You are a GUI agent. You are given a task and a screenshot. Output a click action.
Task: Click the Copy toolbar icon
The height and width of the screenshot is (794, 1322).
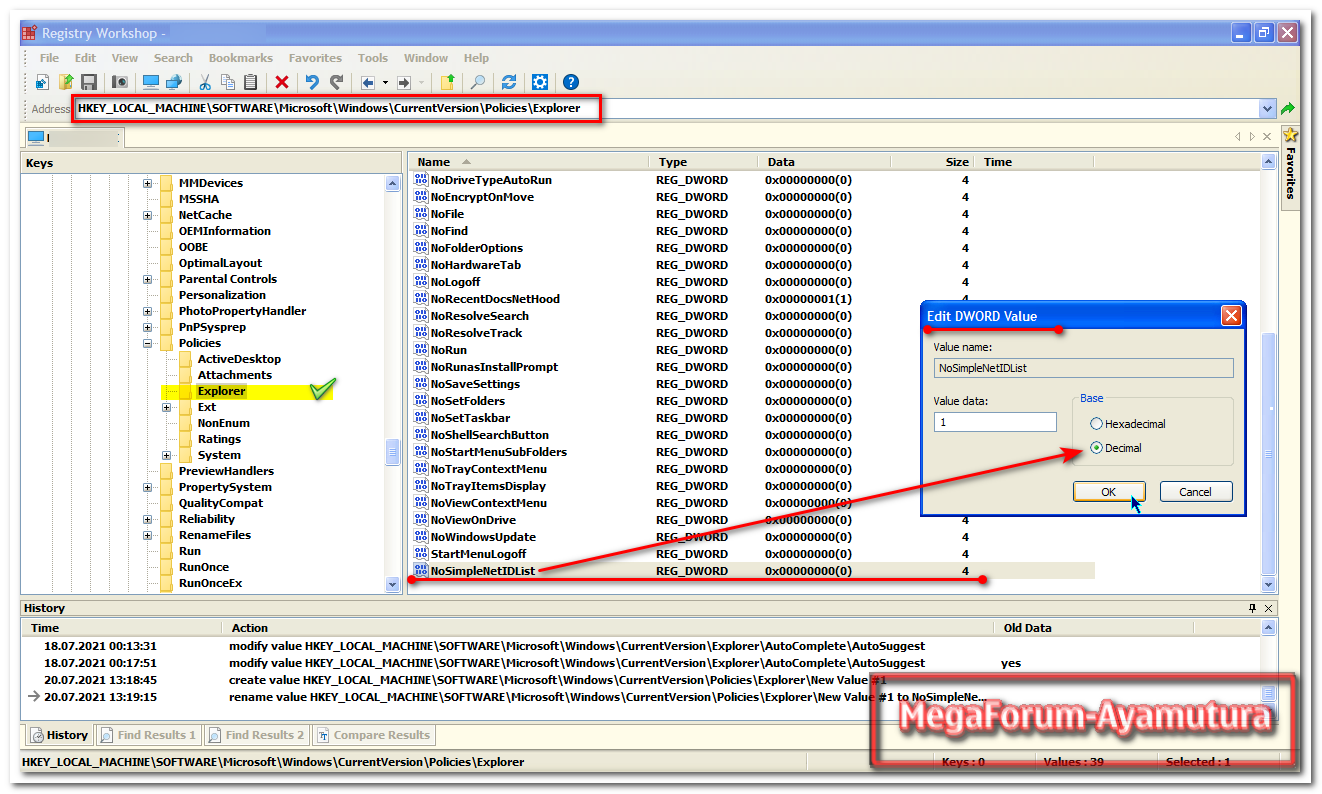pyautogui.click(x=228, y=82)
